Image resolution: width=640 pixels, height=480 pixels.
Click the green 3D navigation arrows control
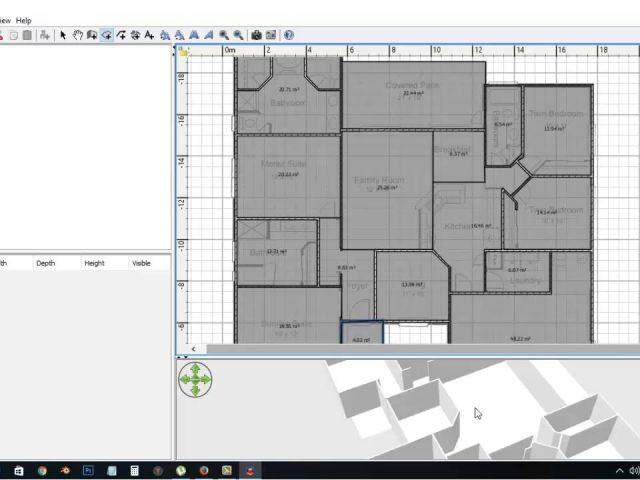tap(196, 380)
